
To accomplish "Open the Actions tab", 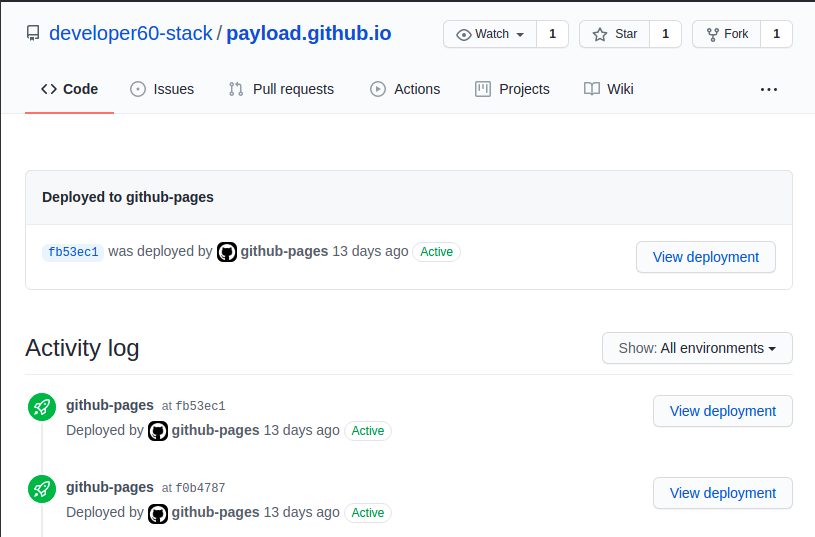I will [x=405, y=89].
